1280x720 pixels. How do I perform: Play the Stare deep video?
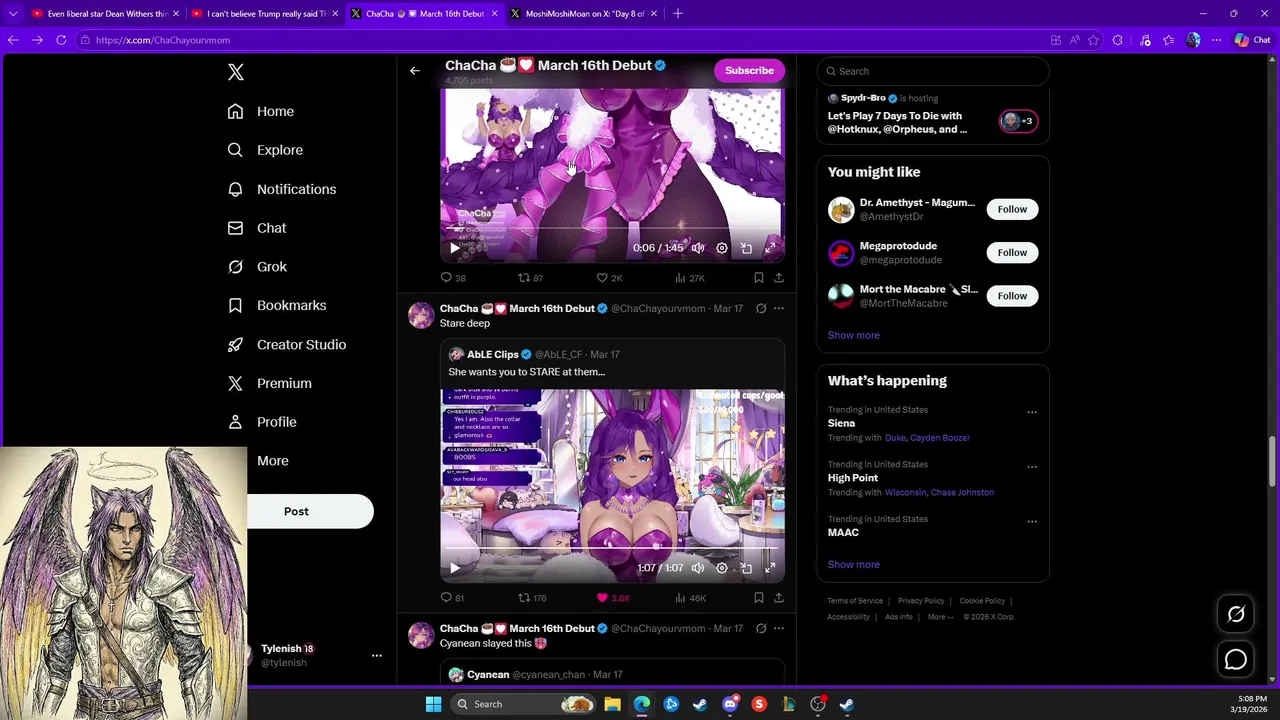pos(455,568)
